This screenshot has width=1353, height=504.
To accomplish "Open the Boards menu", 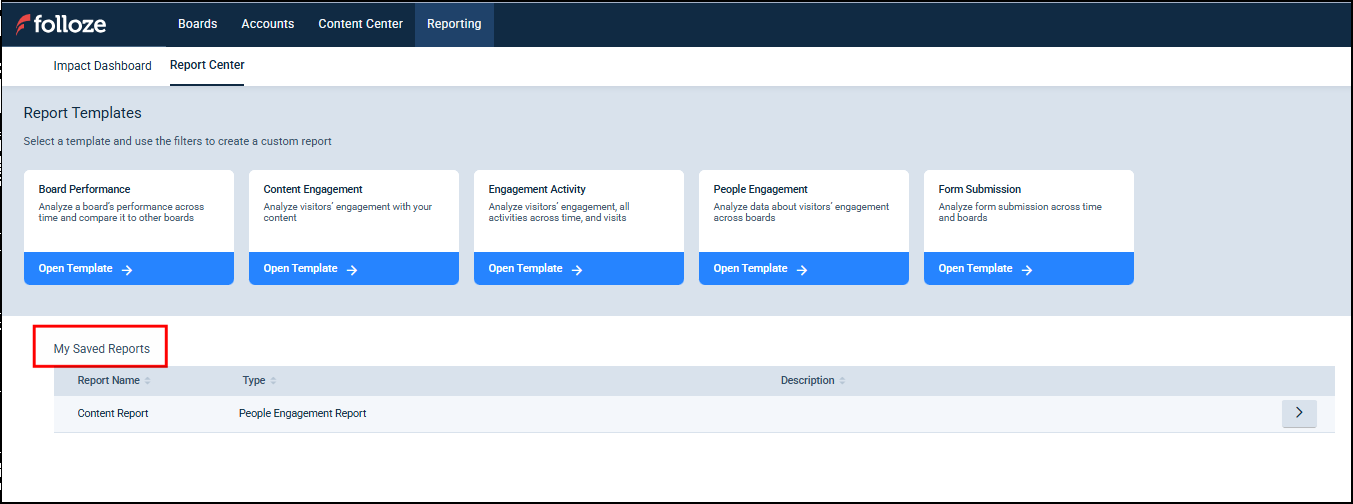I will [x=197, y=24].
